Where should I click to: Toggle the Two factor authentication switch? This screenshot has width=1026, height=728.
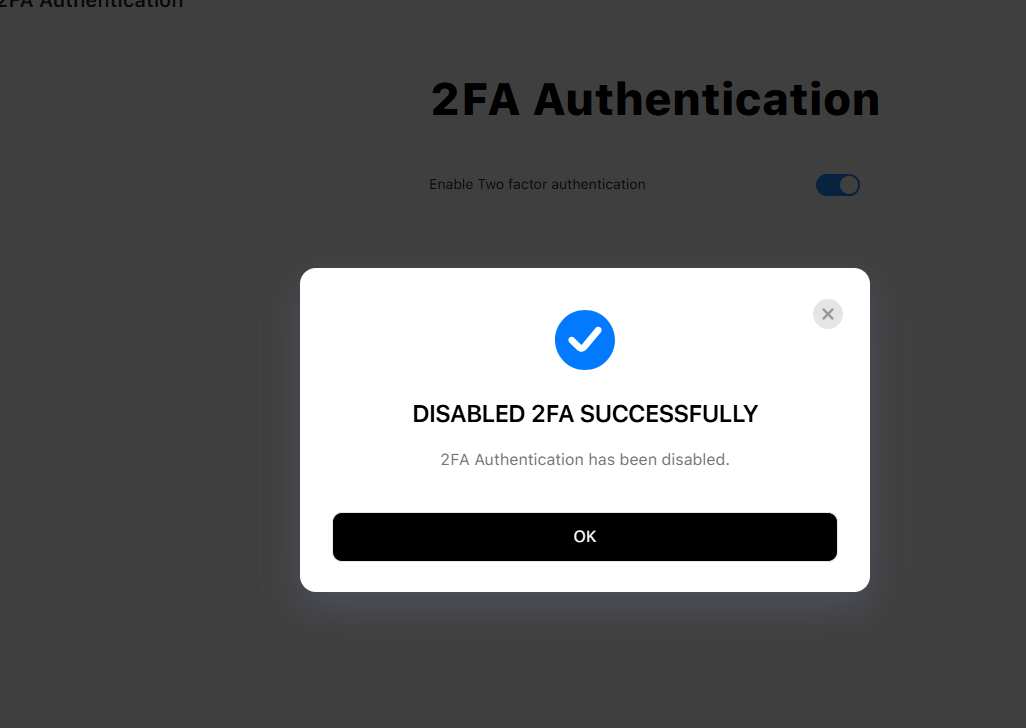[838, 185]
